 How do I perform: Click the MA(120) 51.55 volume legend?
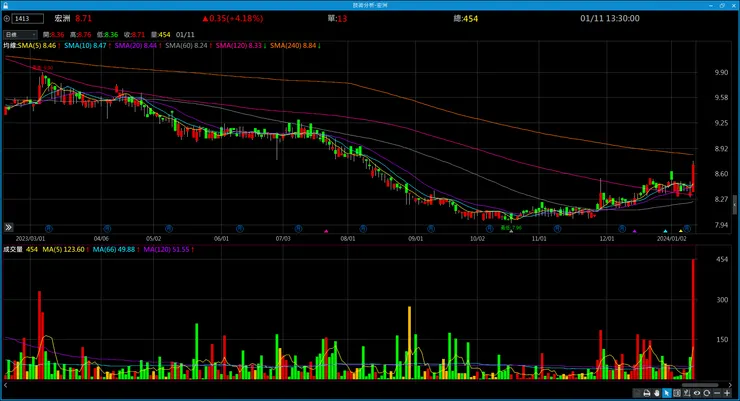coord(166,250)
